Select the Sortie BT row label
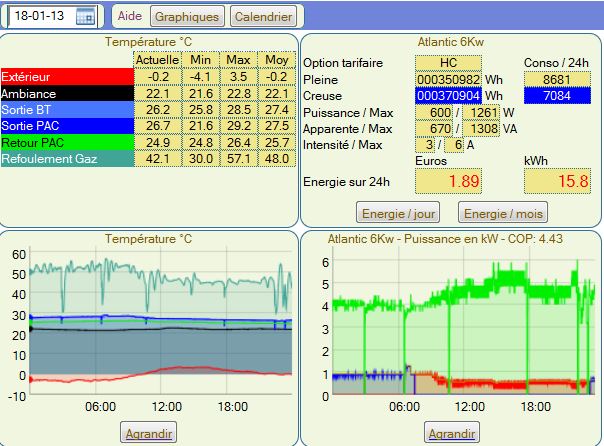 click(x=66, y=109)
